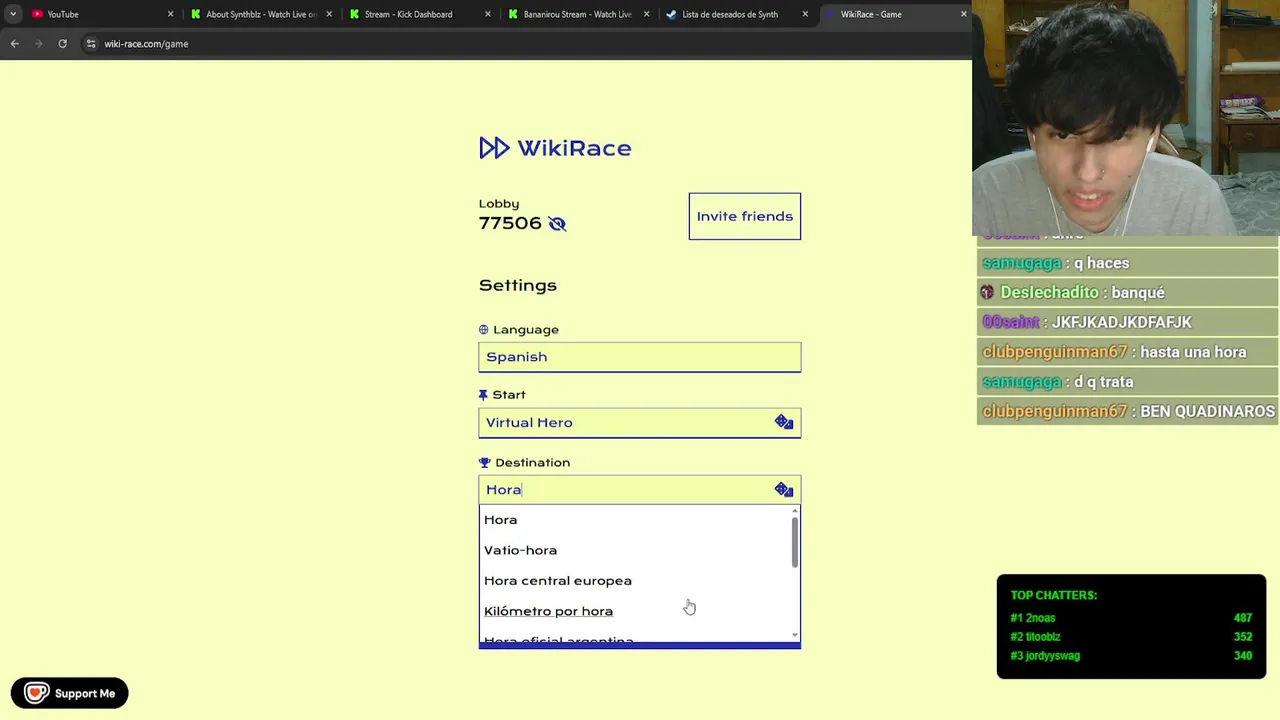The image size is (1280, 720).
Task: Click the lobby code 77506
Action: pyautogui.click(x=510, y=224)
